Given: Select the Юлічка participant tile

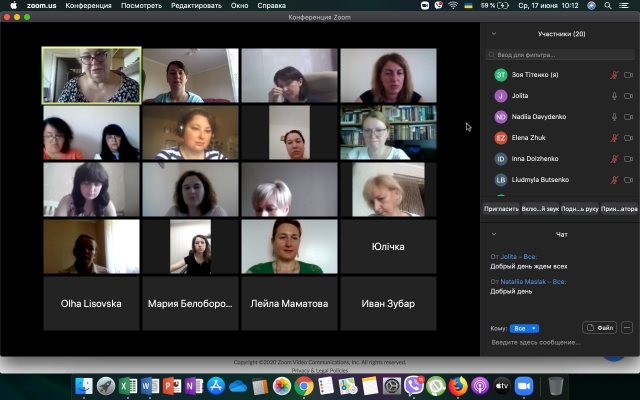Looking at the screenshot, I should pos(388,247).
